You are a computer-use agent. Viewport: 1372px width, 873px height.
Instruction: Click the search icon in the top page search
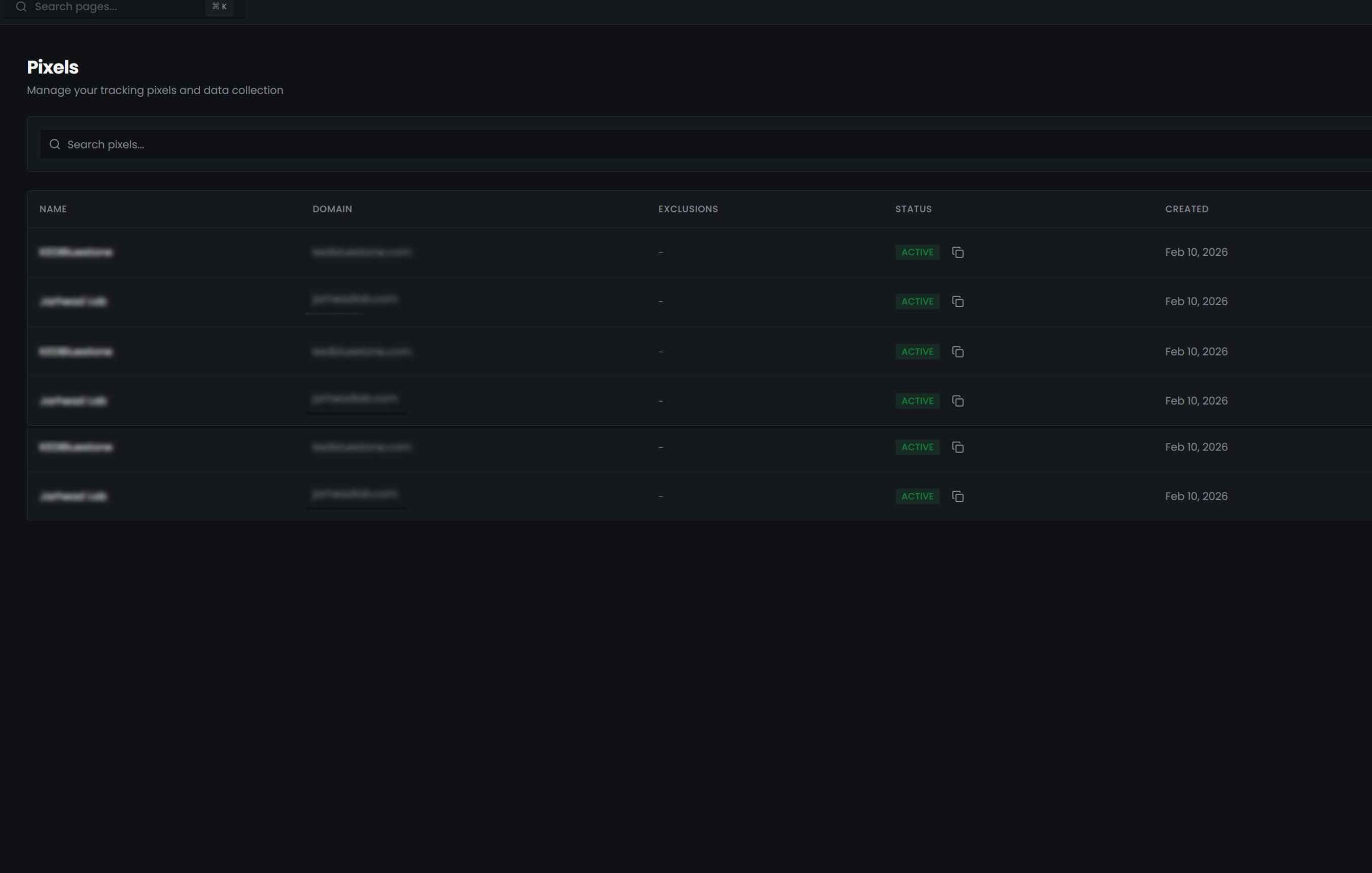(x=20, y=7)
